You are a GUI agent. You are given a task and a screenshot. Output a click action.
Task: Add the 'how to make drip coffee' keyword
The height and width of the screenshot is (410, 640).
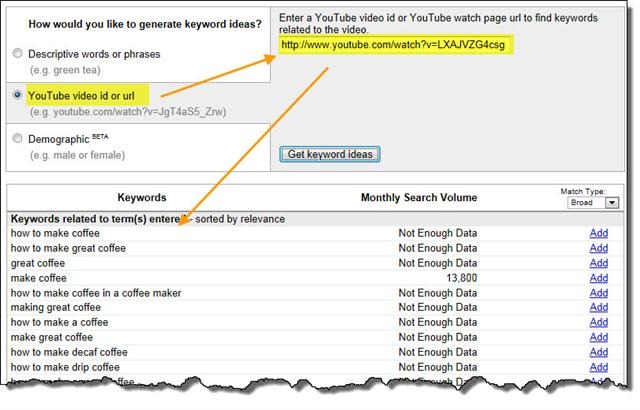pyautogui.click(x=598, y=368)
